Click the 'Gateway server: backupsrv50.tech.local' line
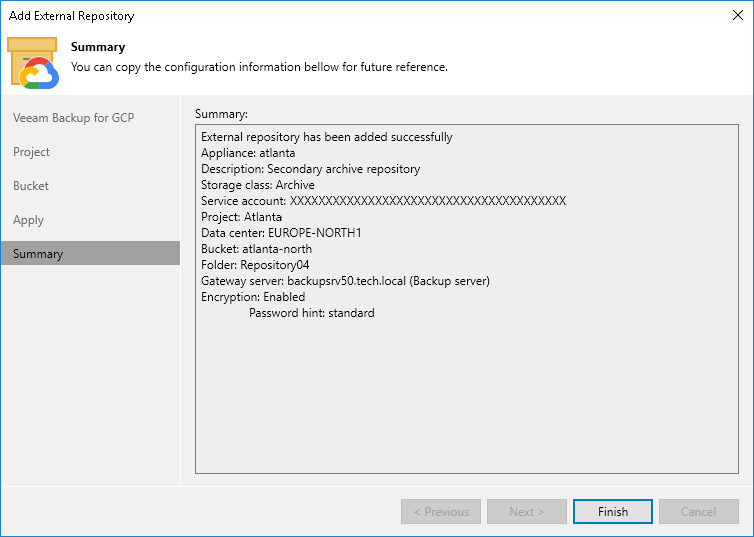The width and height of the screenshot is (754, 537). (x=345, y=281)
